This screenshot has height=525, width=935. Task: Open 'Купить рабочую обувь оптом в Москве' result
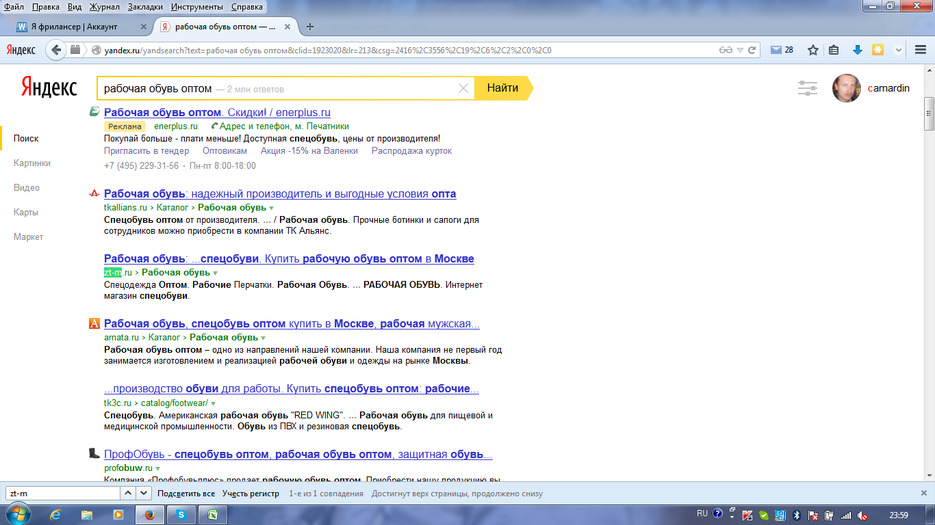(289, 259)
